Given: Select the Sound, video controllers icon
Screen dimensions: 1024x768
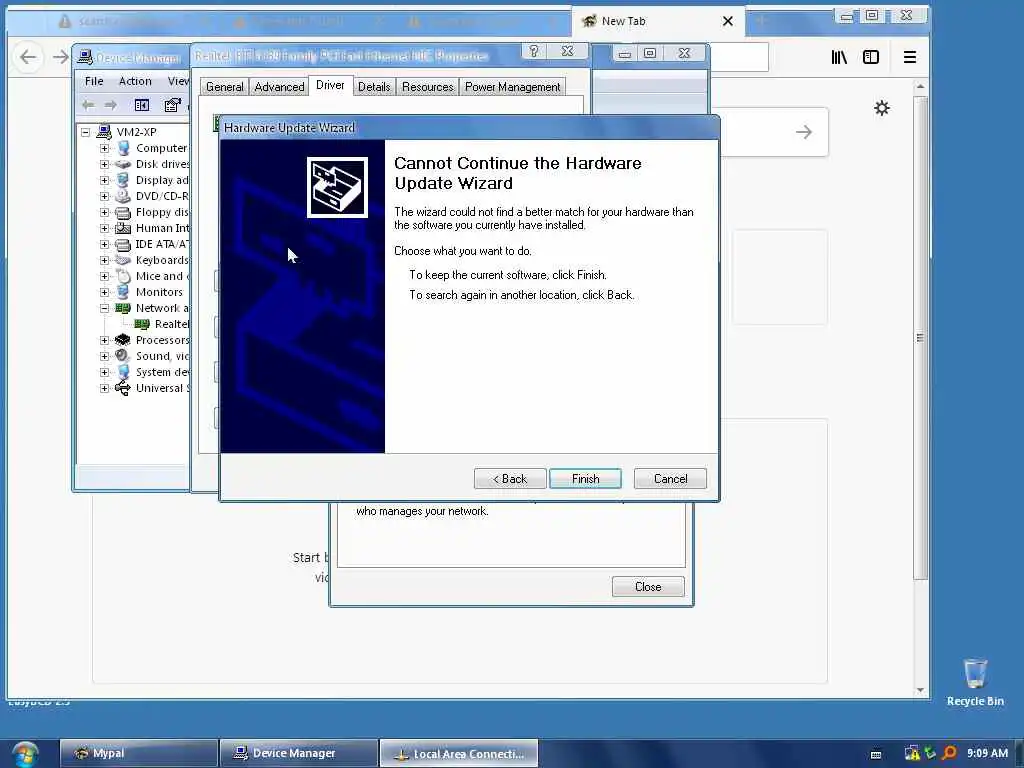Looking at the screenshot, I should 123,356.
